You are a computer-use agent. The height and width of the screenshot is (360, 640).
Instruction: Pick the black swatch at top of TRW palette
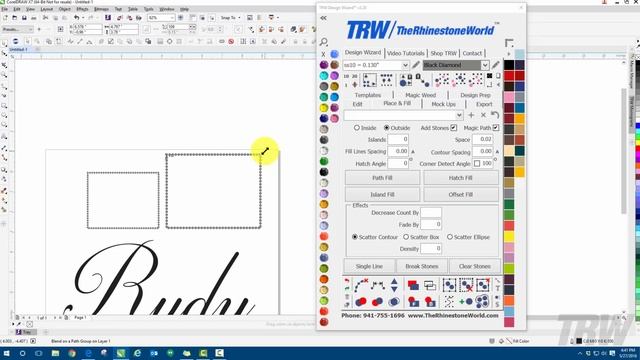pos(509,64)
